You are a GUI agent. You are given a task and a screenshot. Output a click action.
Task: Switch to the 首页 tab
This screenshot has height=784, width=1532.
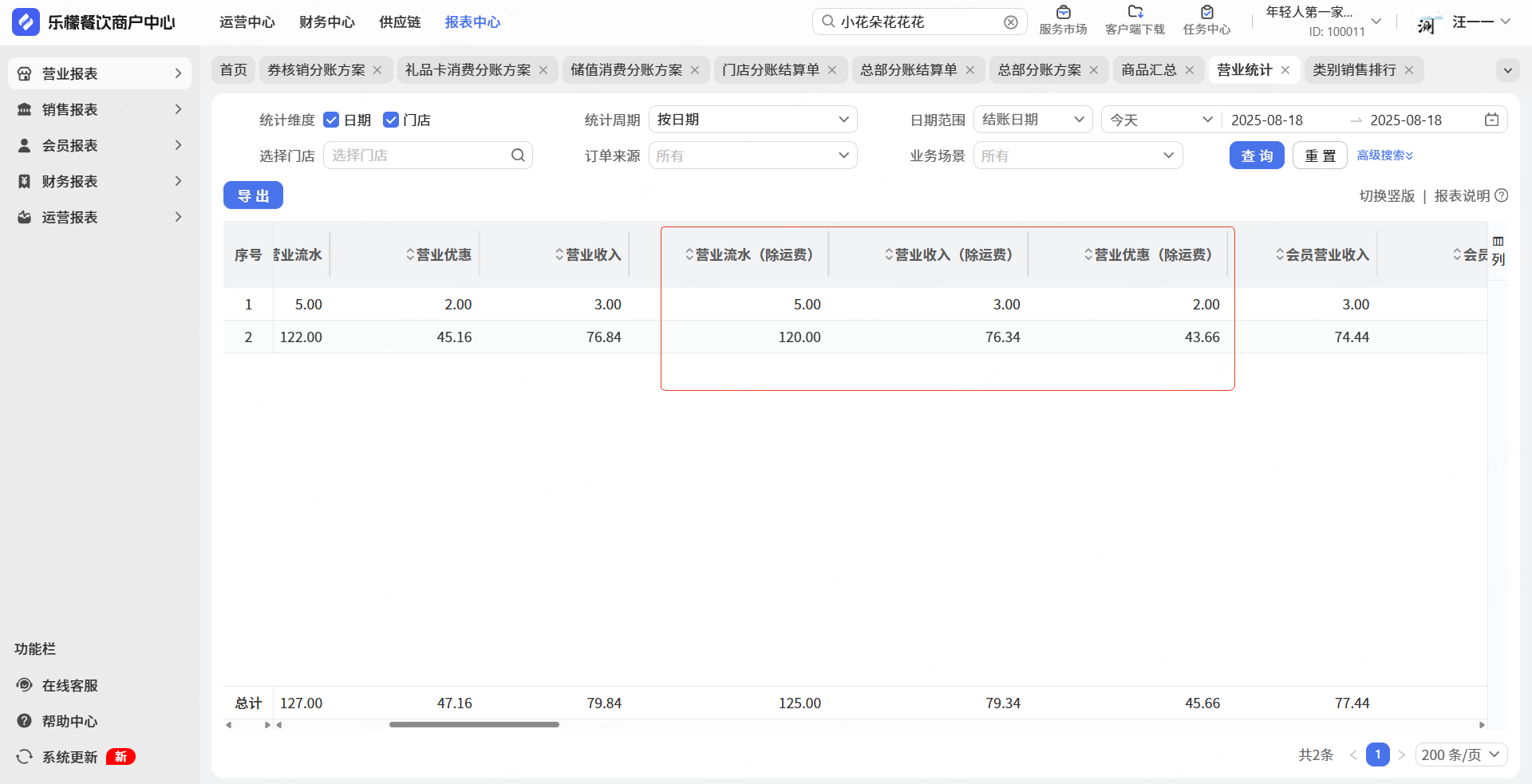233,70
